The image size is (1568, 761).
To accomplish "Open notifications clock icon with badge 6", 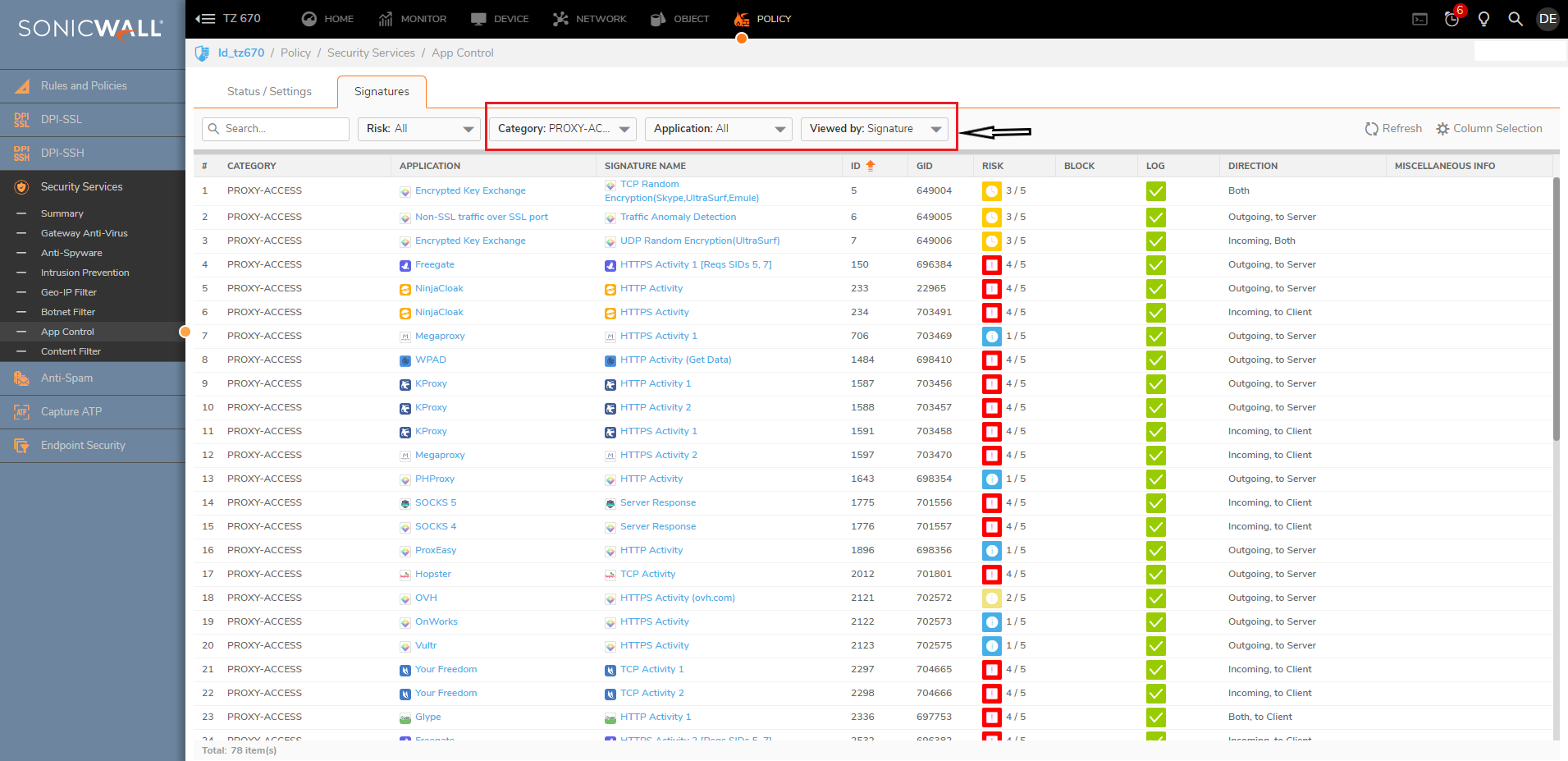I will [x=1451, y=19].
